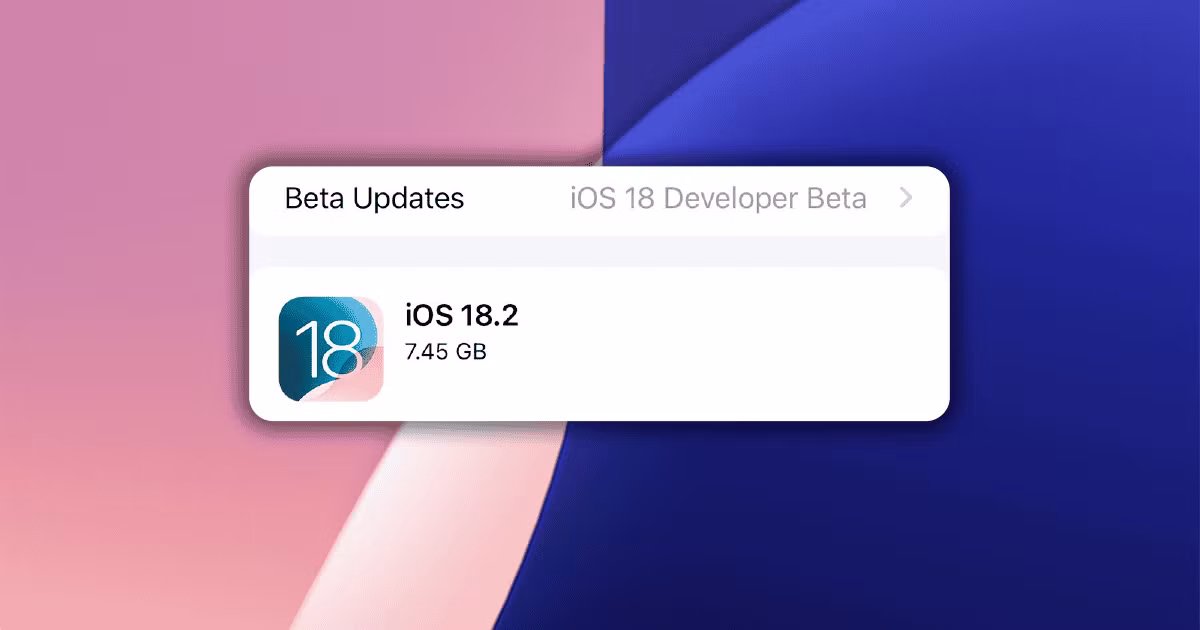Click the Beta Updates label text
The height and width of the screenshot is (630, 1200).
point(374,199)
